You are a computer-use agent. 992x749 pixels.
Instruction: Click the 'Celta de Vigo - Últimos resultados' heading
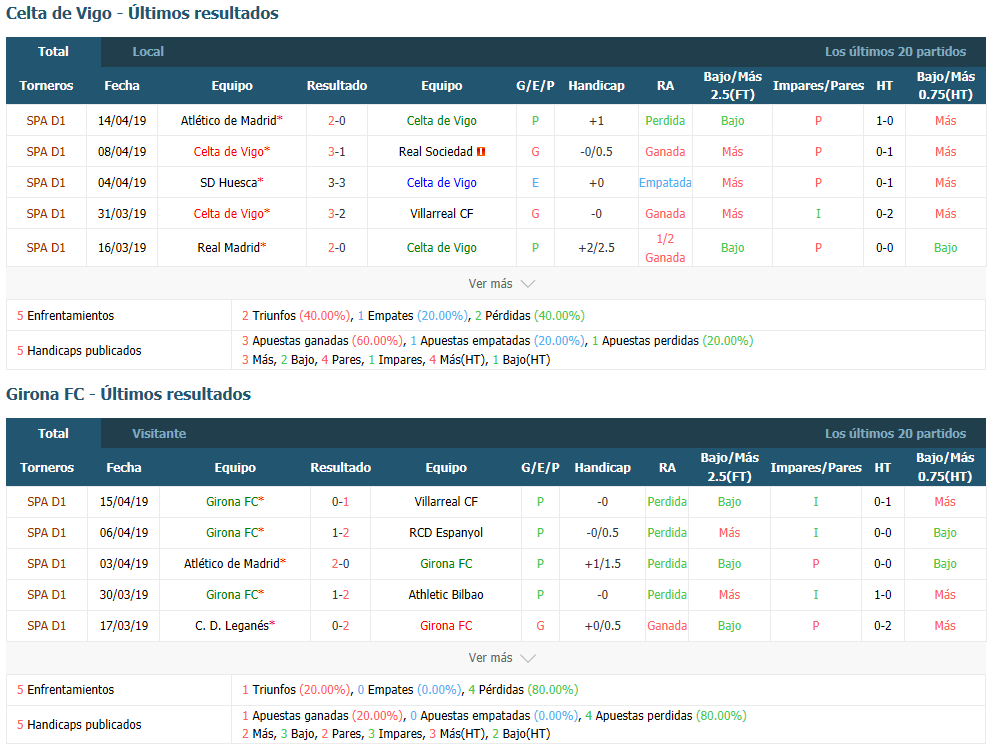click(x=142, y=13)
